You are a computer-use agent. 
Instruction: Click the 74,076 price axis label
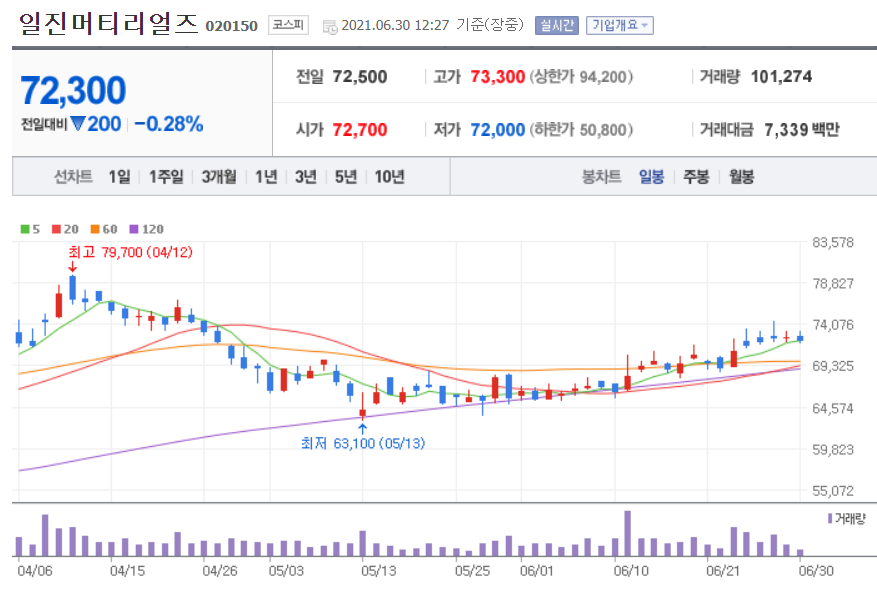click(833, 324)
